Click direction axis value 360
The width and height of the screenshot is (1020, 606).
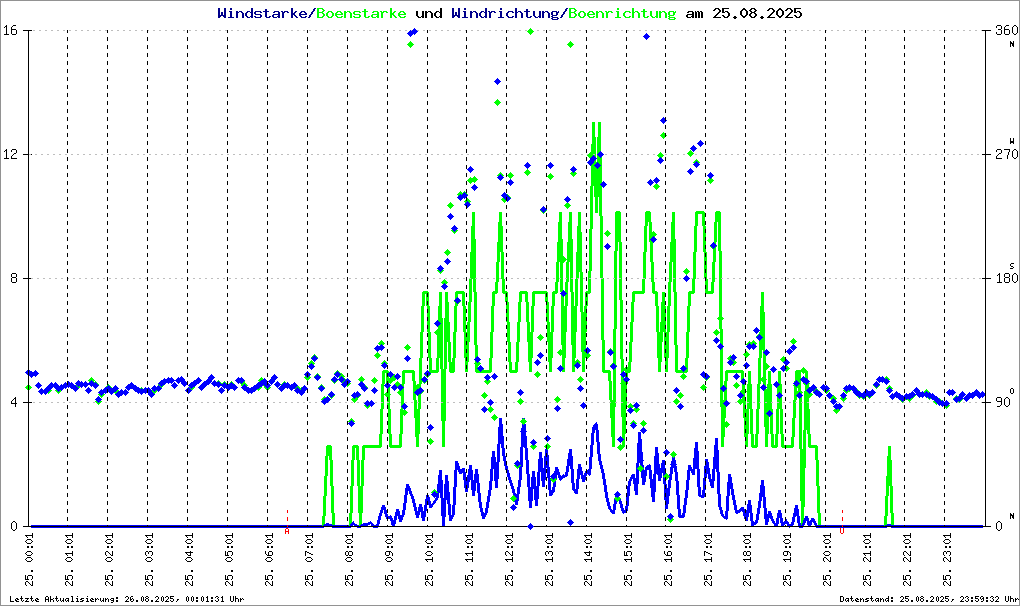[x=1007, y=31]
